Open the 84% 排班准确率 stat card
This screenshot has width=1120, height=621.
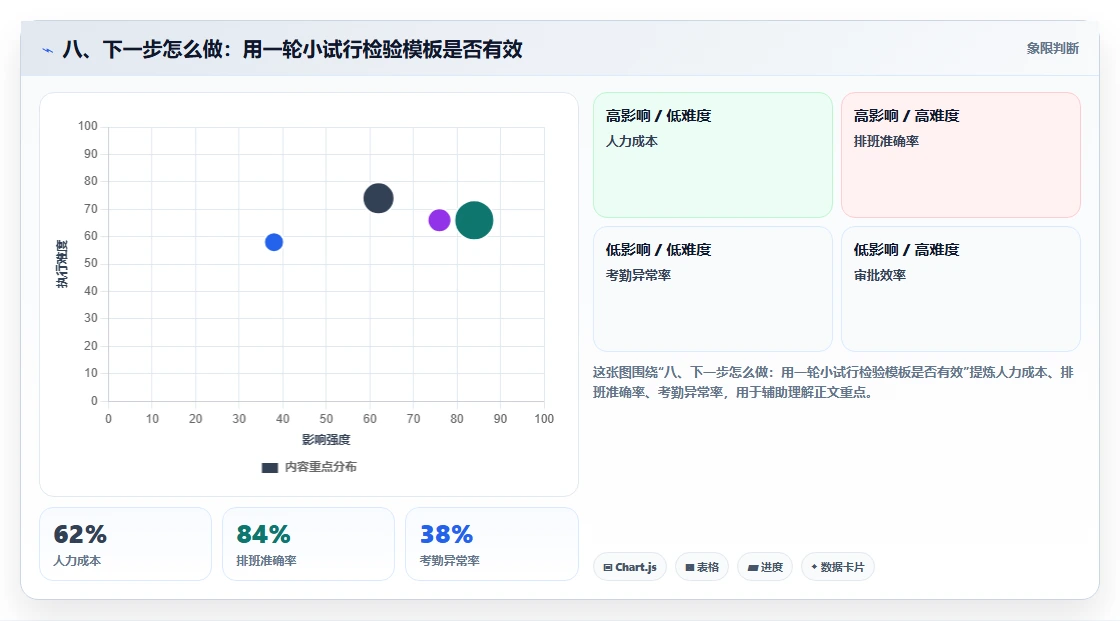[x=309, y=544]
